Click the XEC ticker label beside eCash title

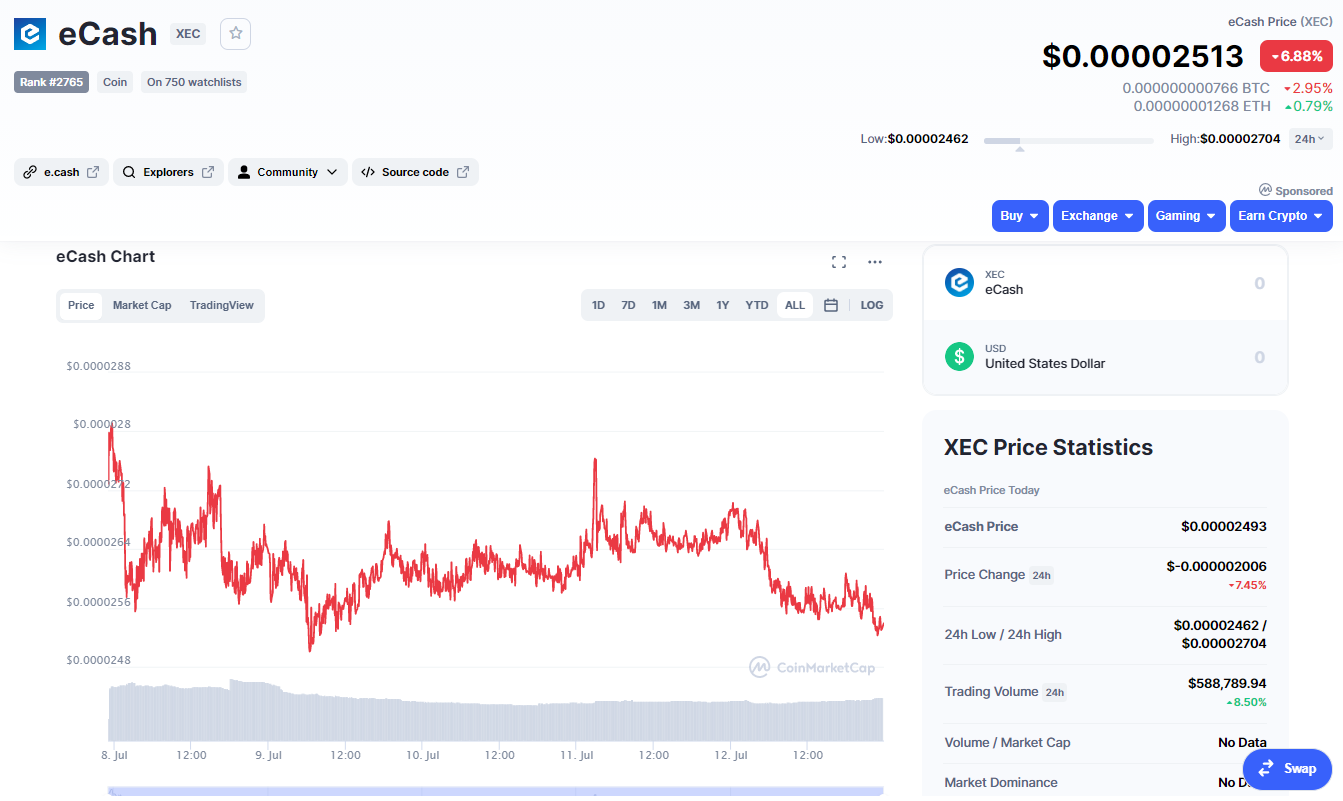[x=188, y=34]
